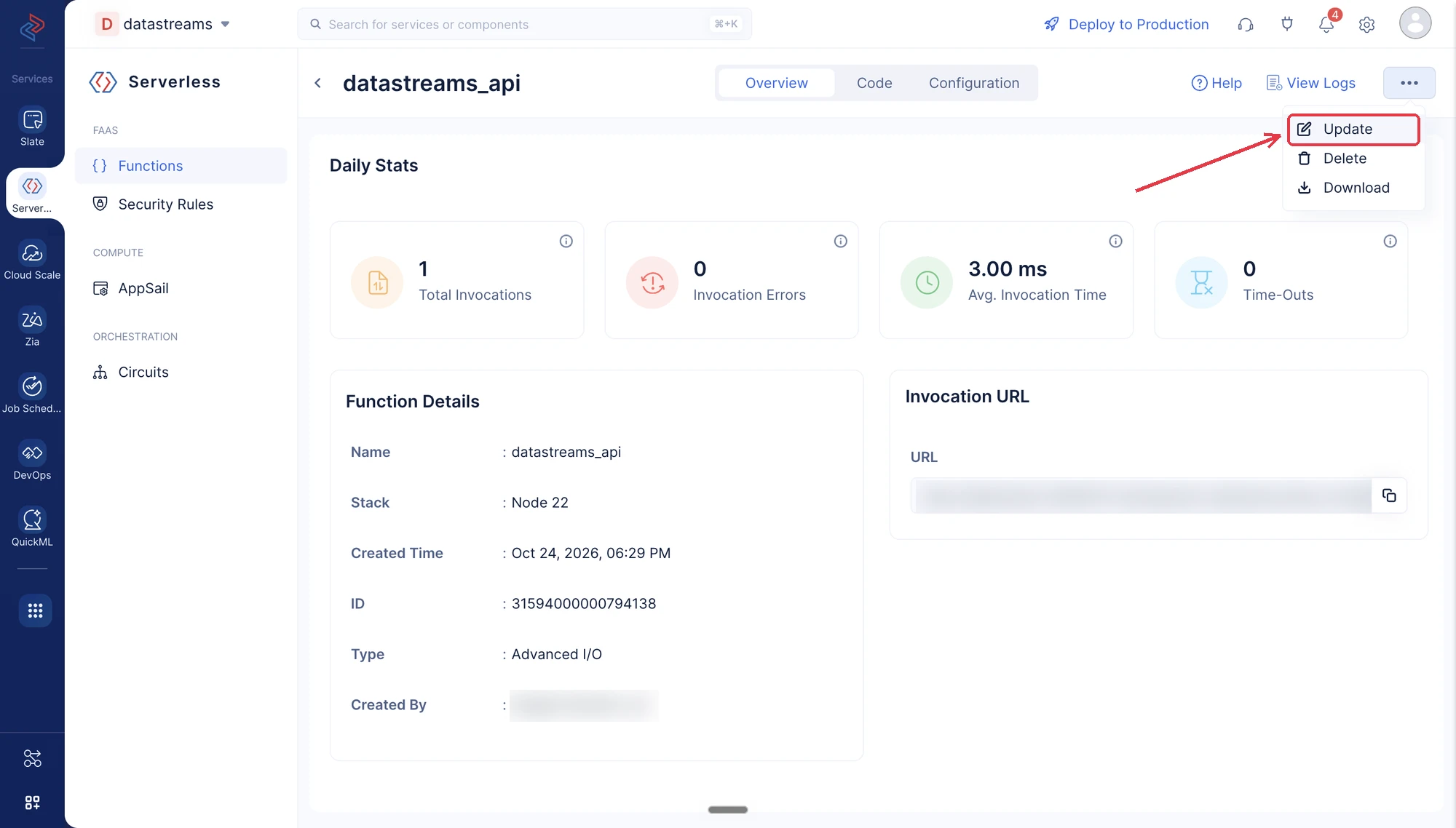
Task: Click the add-widgets icon at sidebar bottom
Action: tap(32, 803)
